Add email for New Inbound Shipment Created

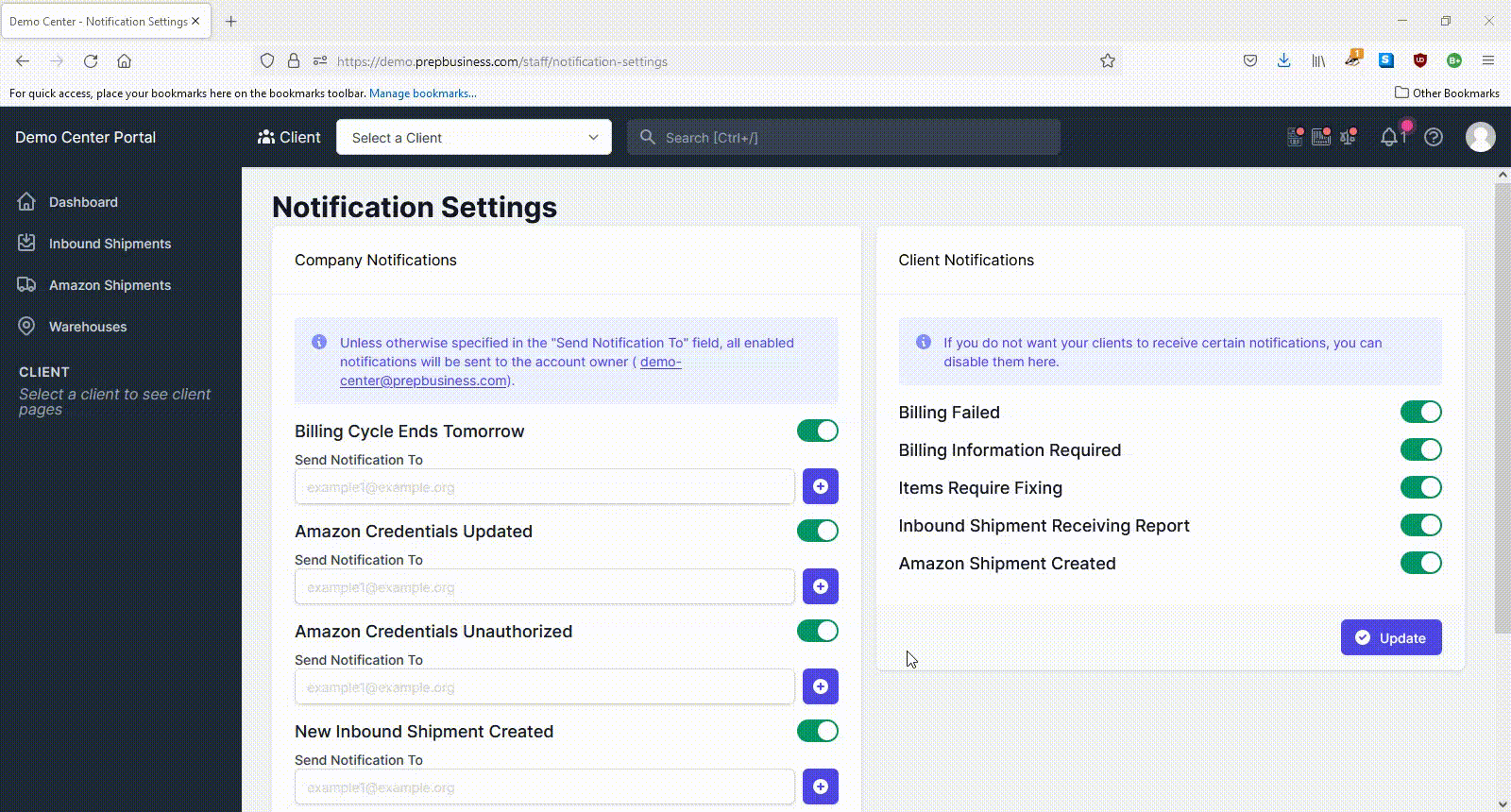pyautogui.click(x=821, y=787)
